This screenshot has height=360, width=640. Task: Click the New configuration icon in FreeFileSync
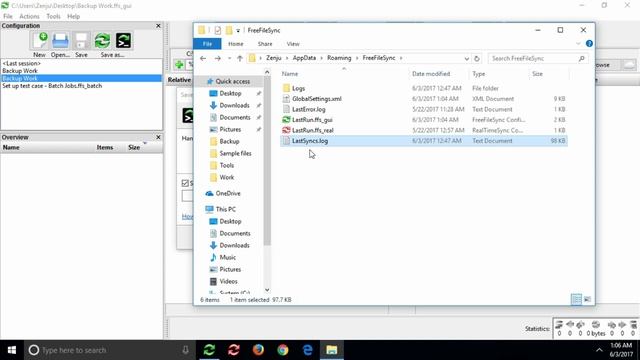click(40, 41)
